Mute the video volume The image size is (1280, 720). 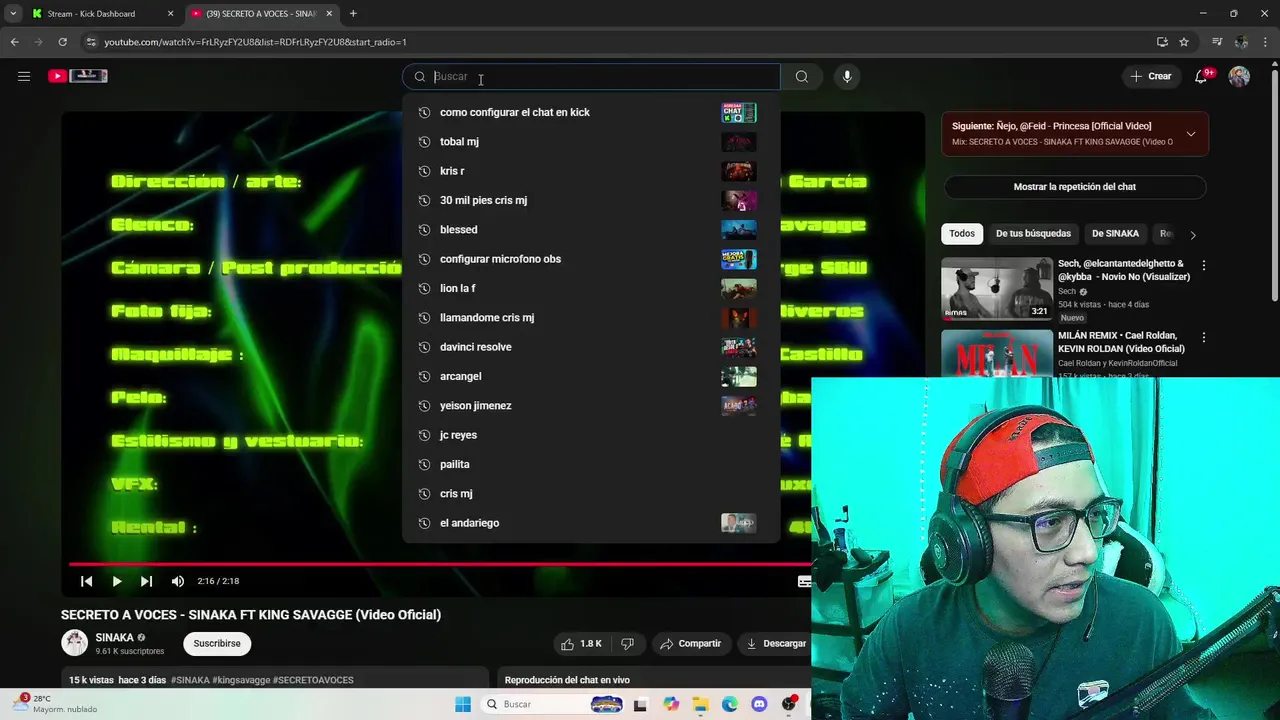pos(178,581)
